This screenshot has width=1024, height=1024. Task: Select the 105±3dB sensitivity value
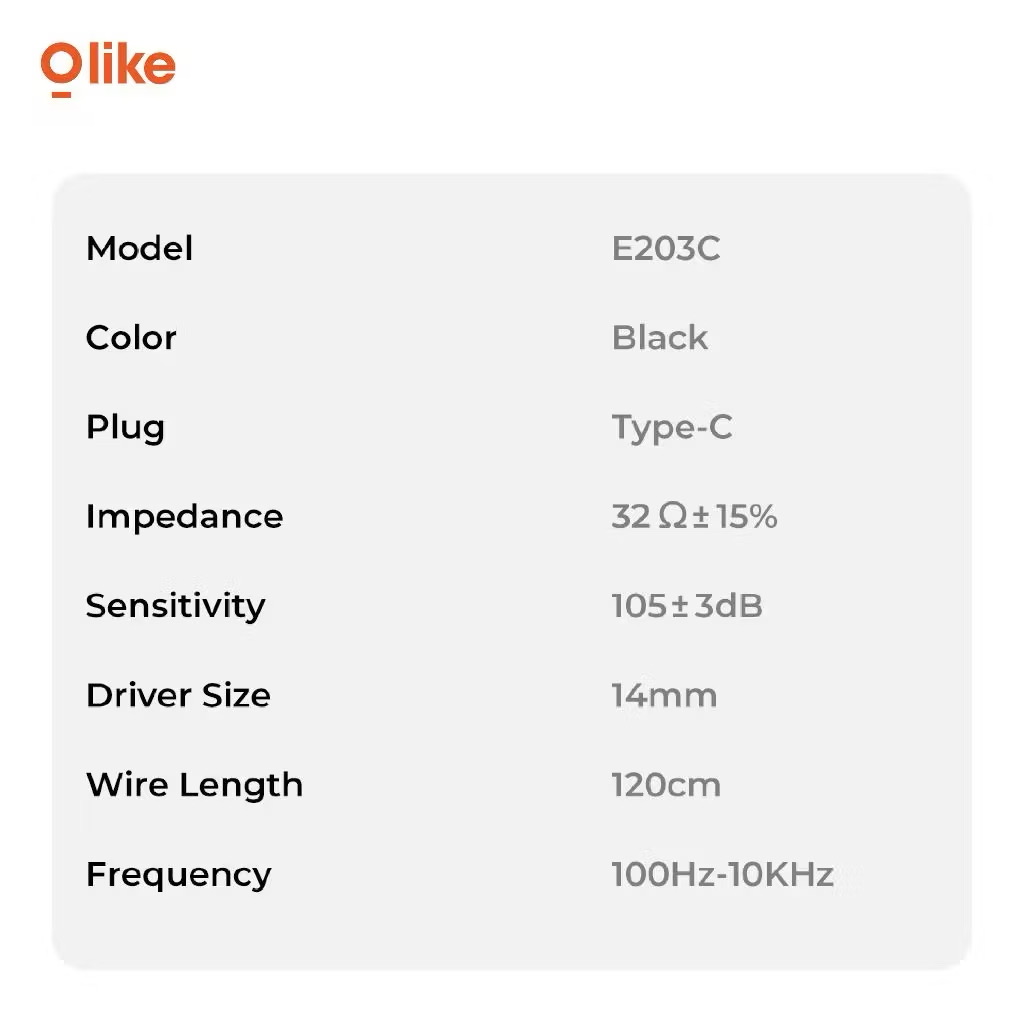pyautogui.click(x=686, y=606)
